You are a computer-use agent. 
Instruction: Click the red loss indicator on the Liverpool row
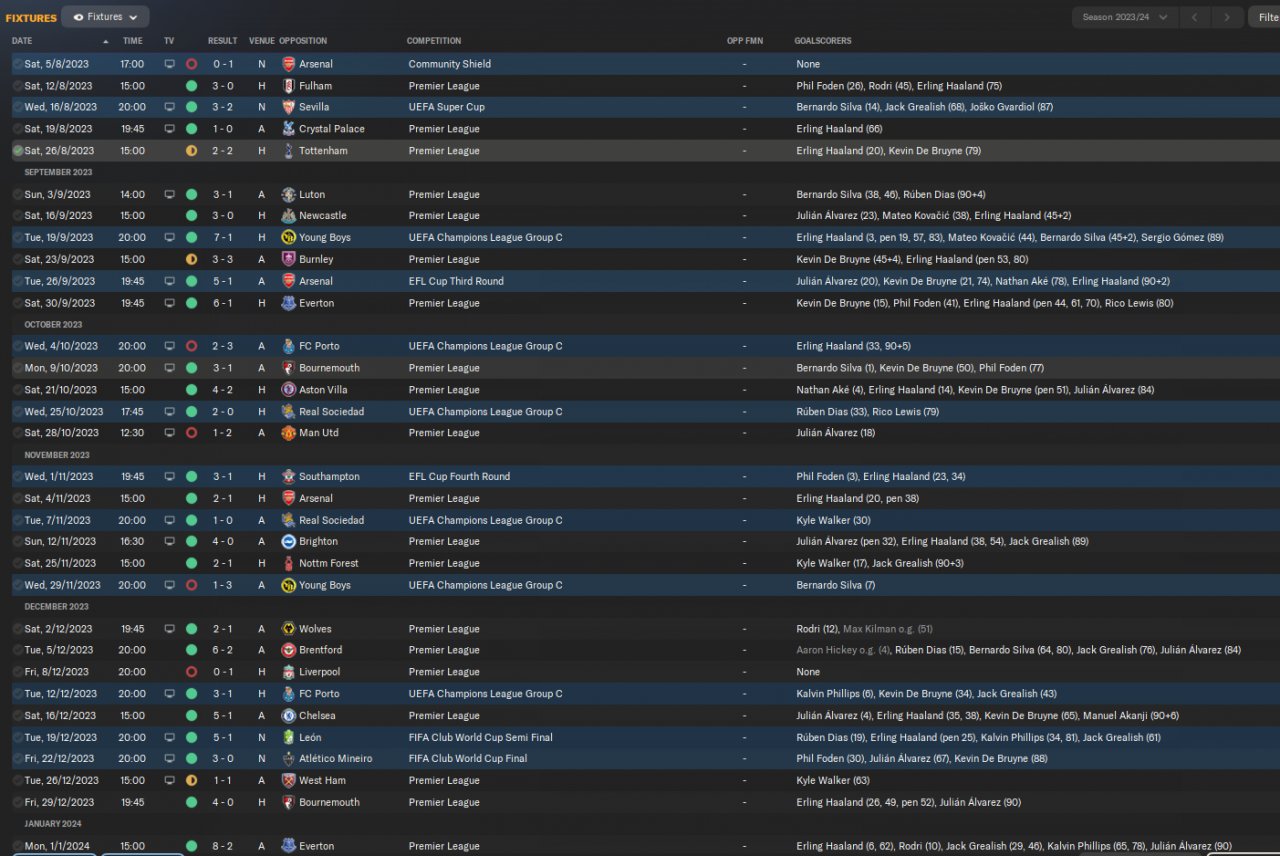point(191,672)
